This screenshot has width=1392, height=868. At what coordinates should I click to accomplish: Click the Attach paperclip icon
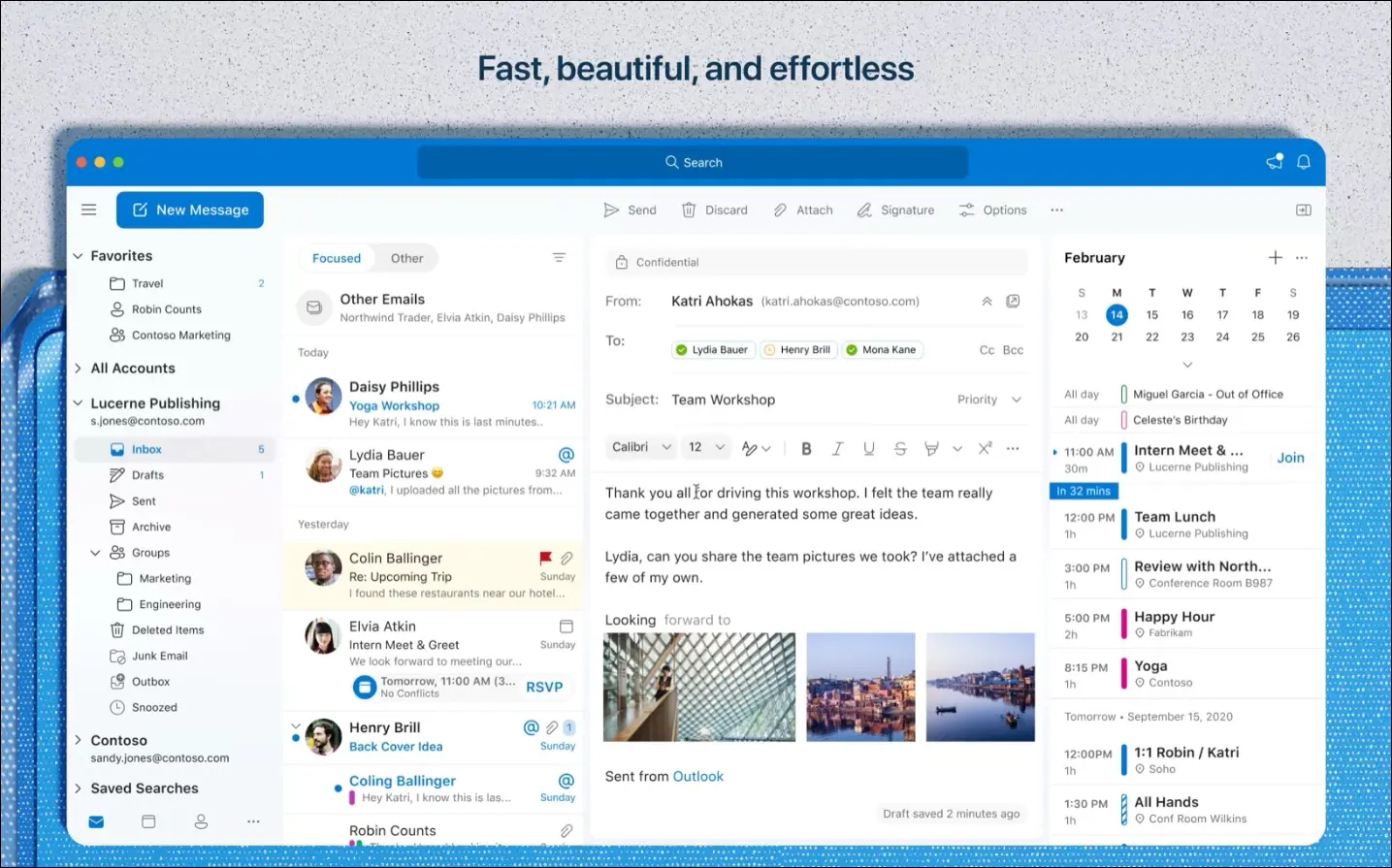click(781, 210)
